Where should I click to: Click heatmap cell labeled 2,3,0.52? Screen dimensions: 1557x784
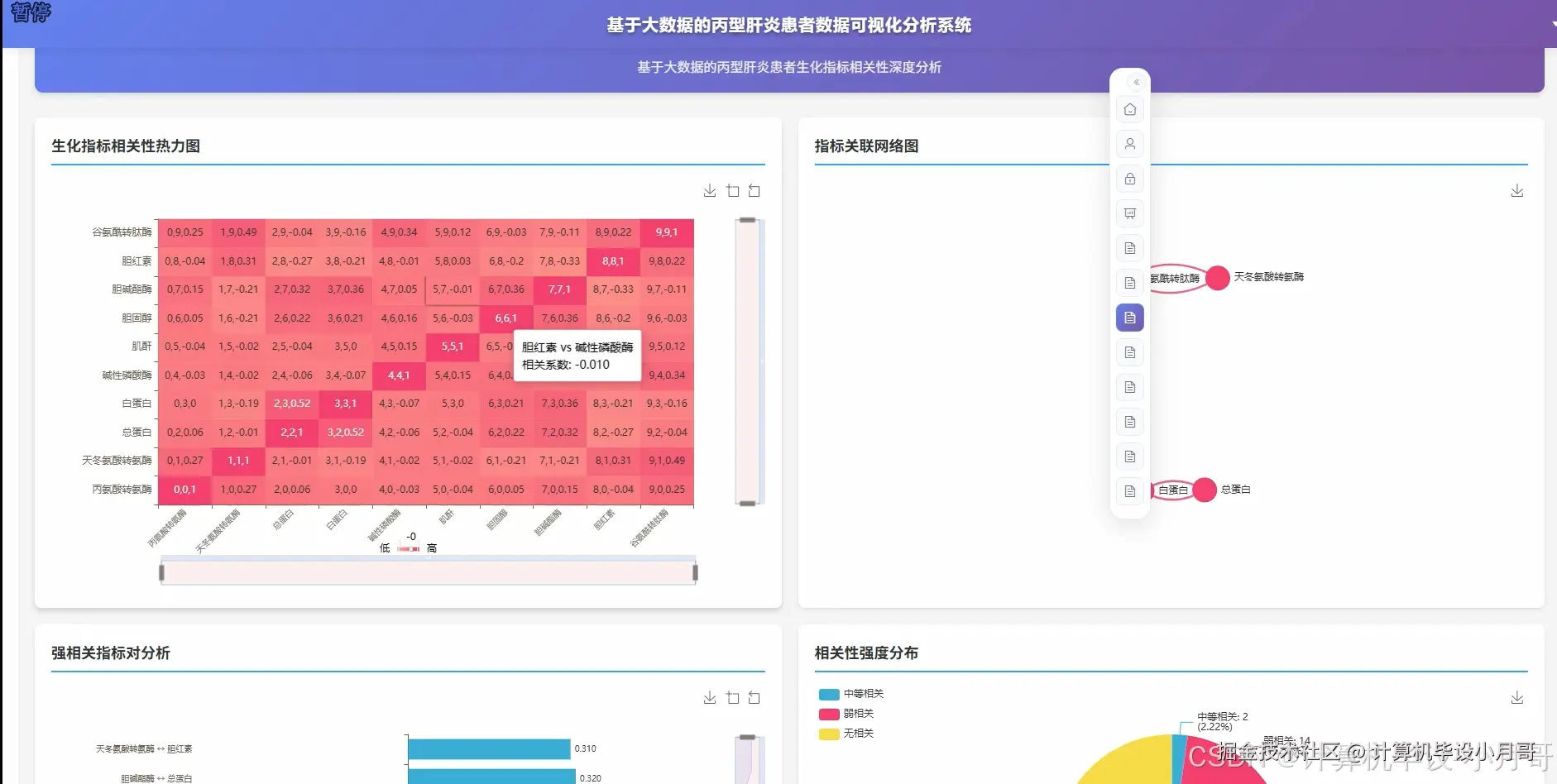click(x=292, y=404)
